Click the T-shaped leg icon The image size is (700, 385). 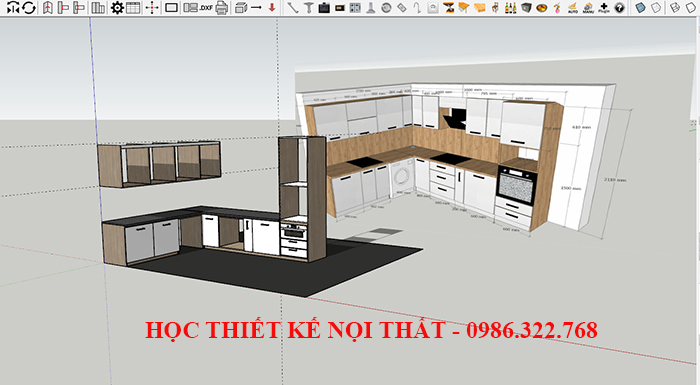click(x=308, y=7)
